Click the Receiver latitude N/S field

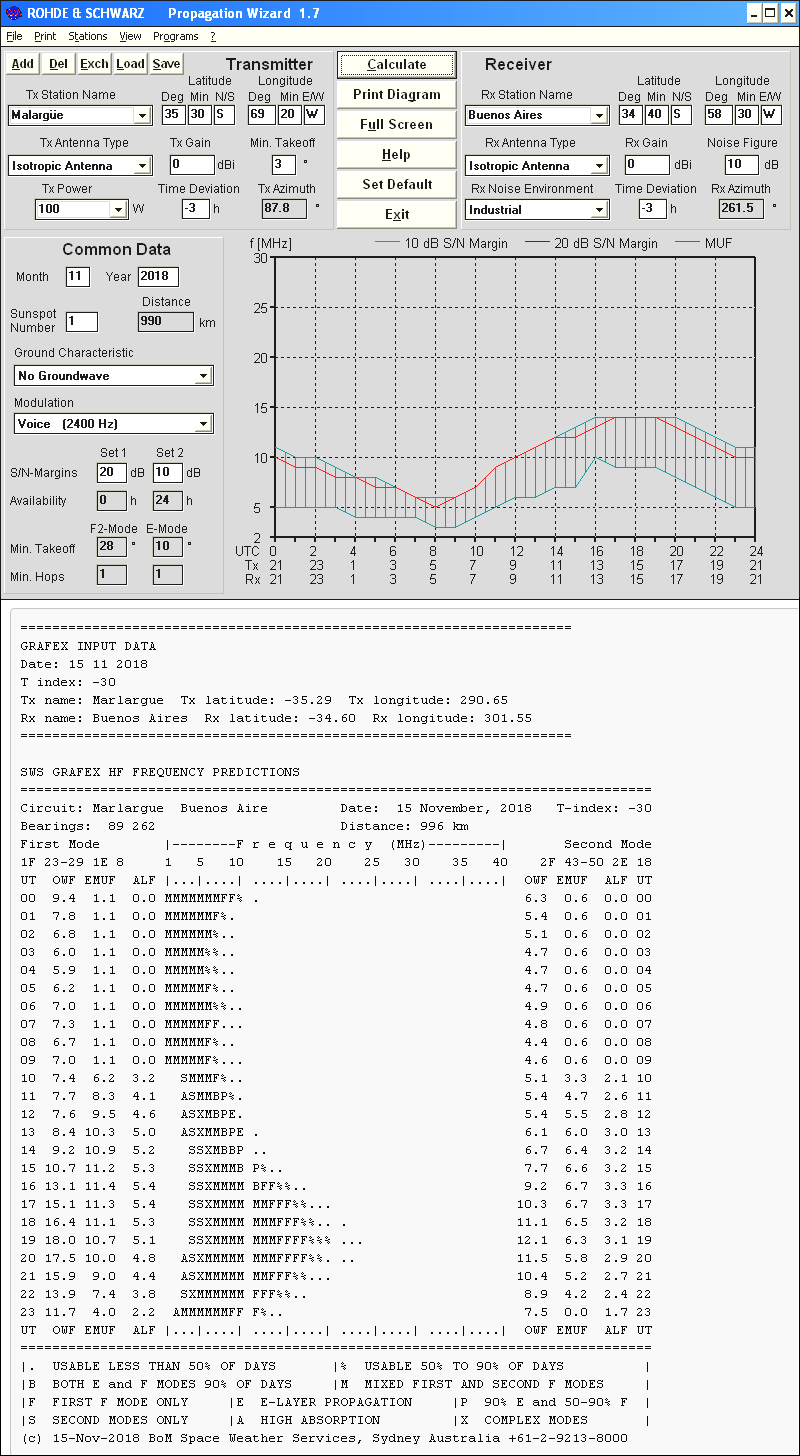click(681, 115)
